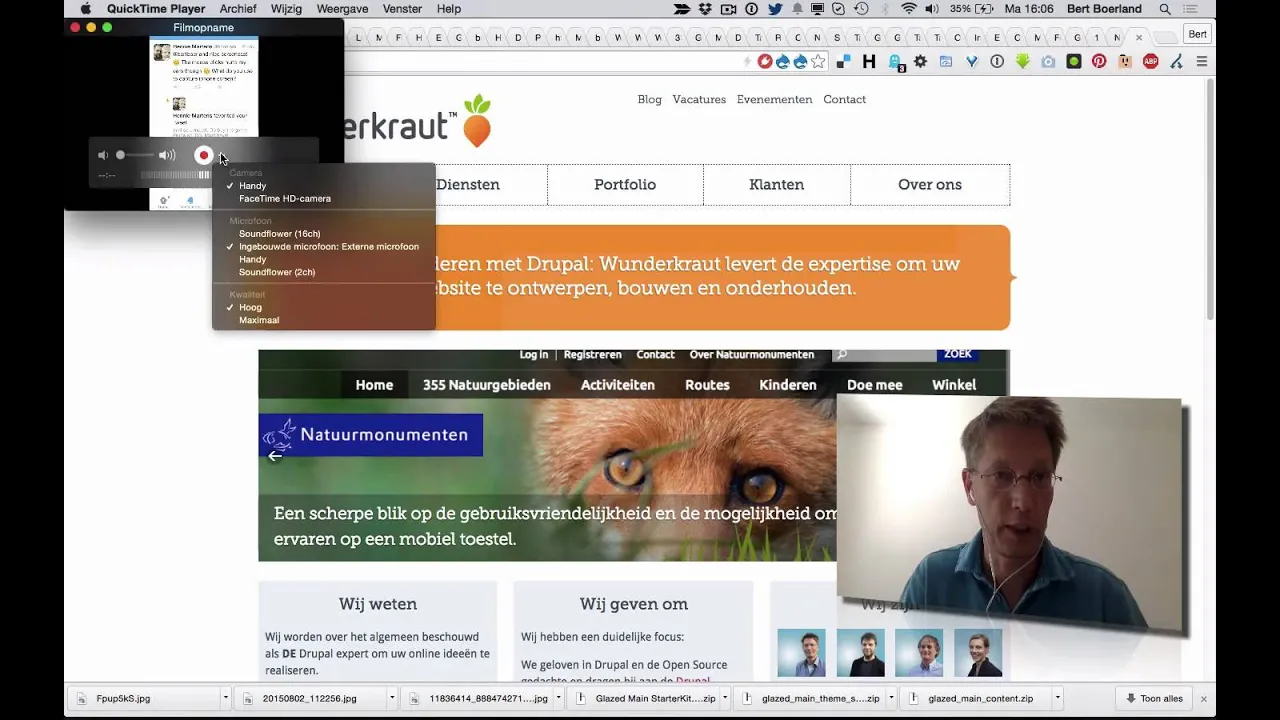Click the menu bar volume icon

[932, 9]
